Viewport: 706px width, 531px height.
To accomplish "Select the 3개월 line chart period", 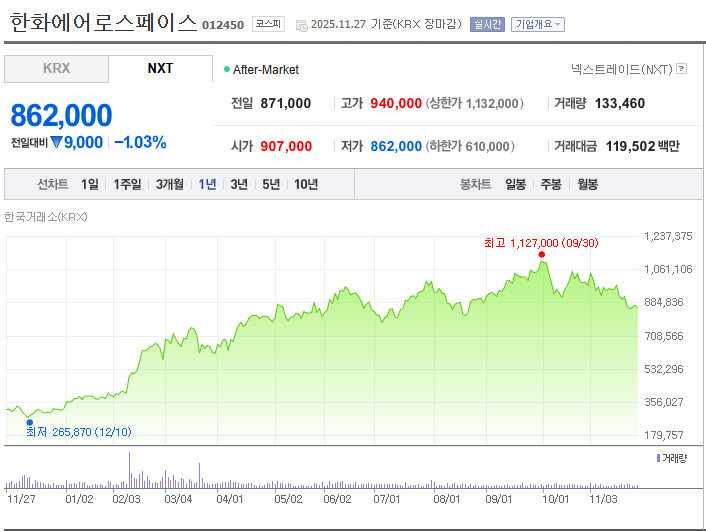I will click(170, 184).
